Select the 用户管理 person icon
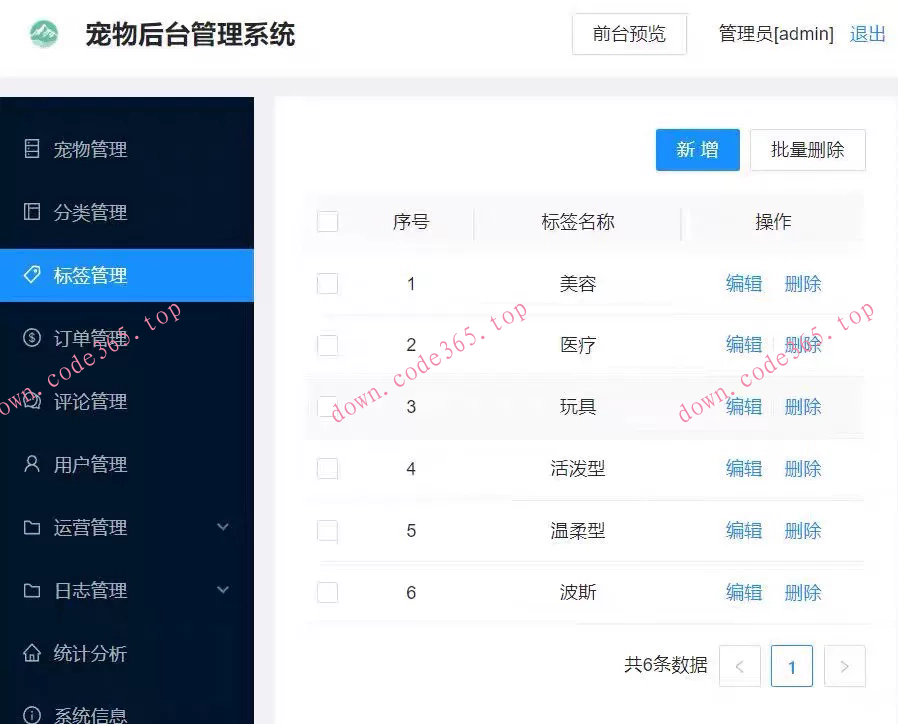 pyautogui.click(x=33, y=464)
